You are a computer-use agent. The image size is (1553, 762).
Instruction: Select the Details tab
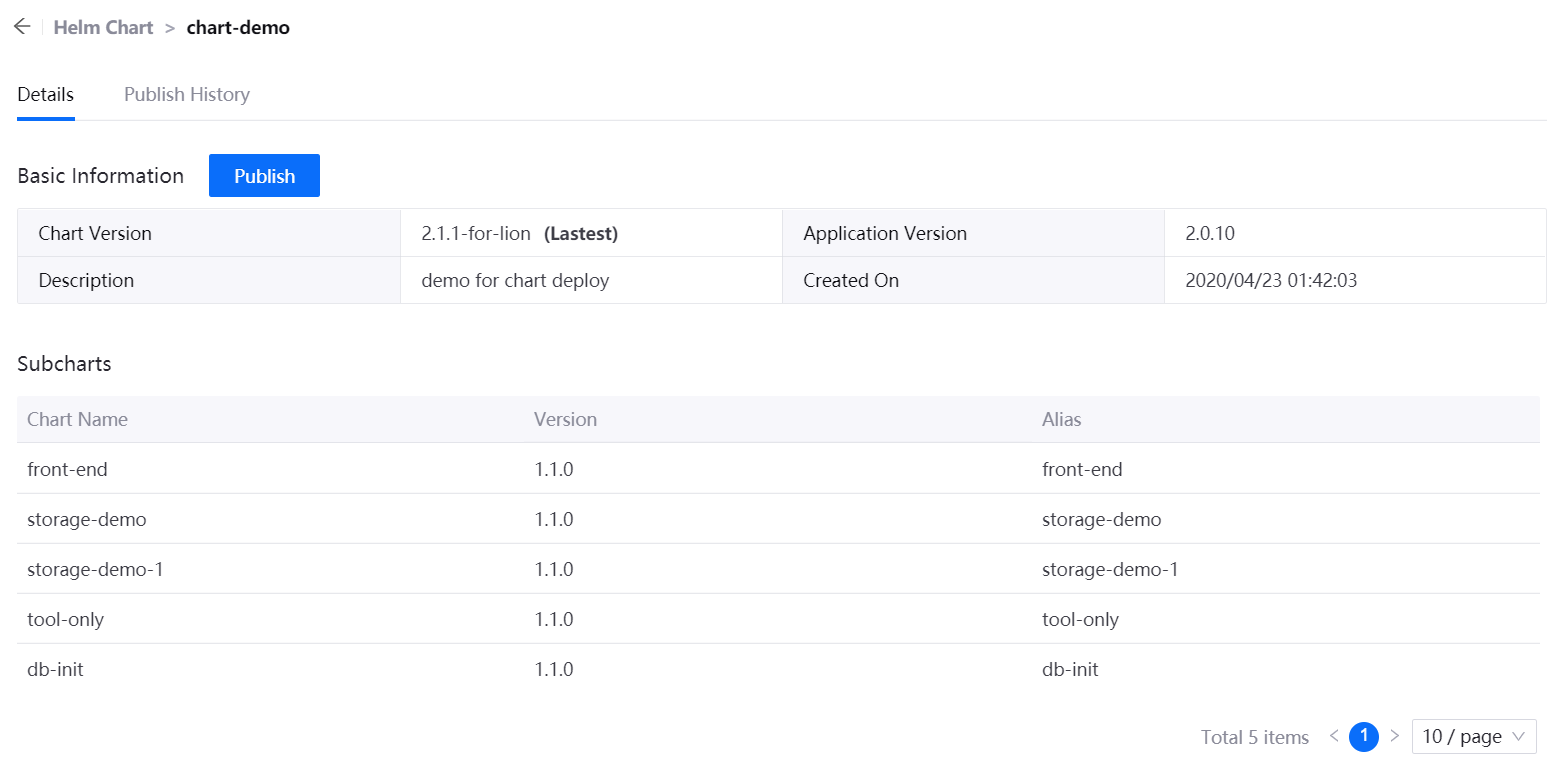45,94
